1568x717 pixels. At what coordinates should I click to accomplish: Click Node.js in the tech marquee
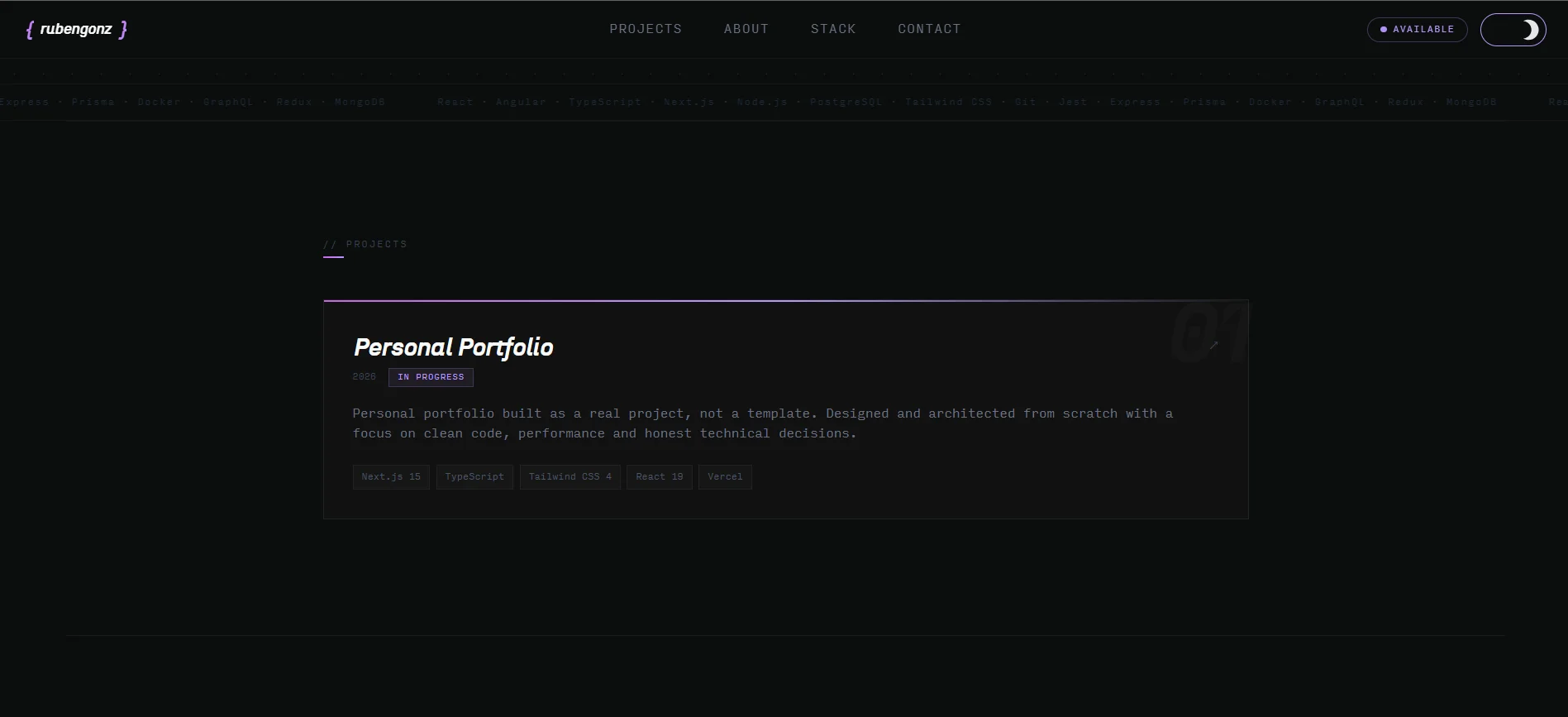click(762, 103)
